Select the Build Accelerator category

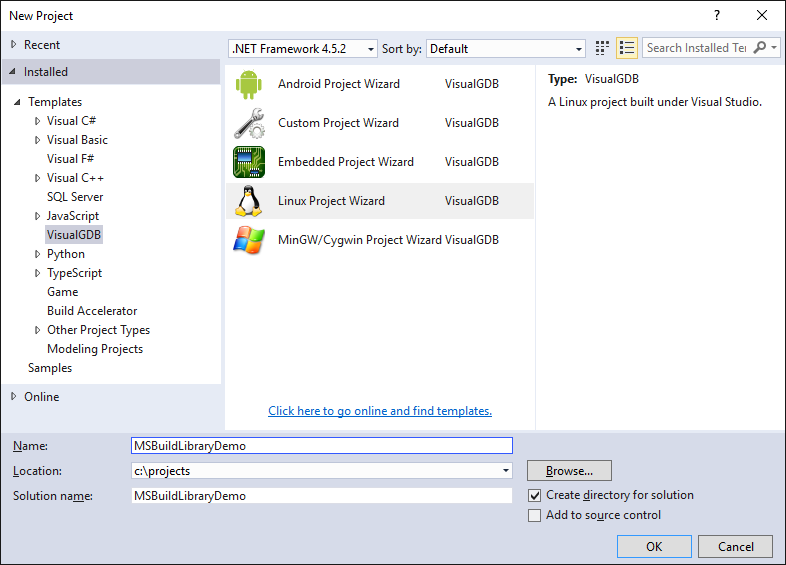click(x=92, y=311)
